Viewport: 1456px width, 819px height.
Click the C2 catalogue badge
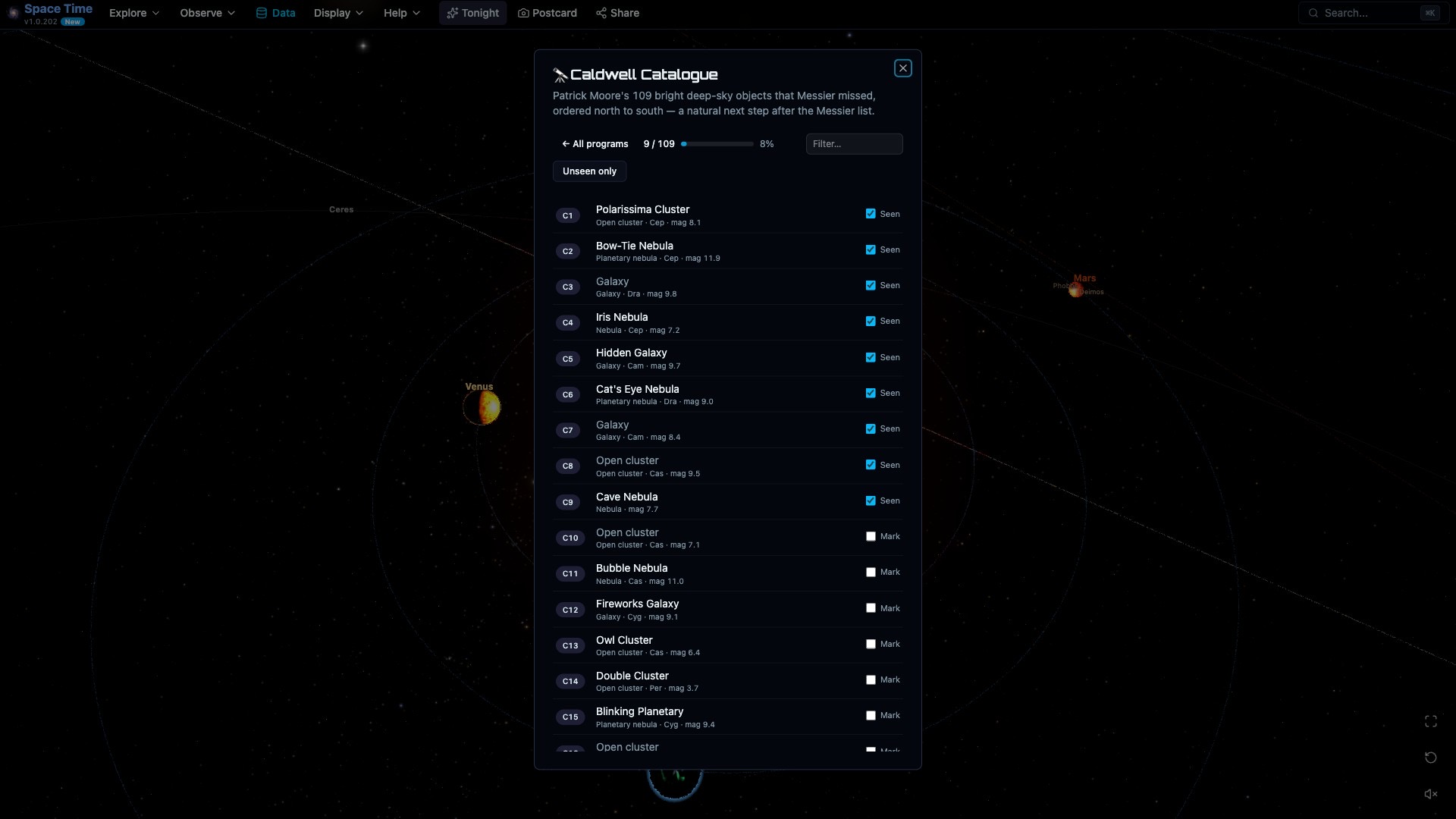pos(567,251)
